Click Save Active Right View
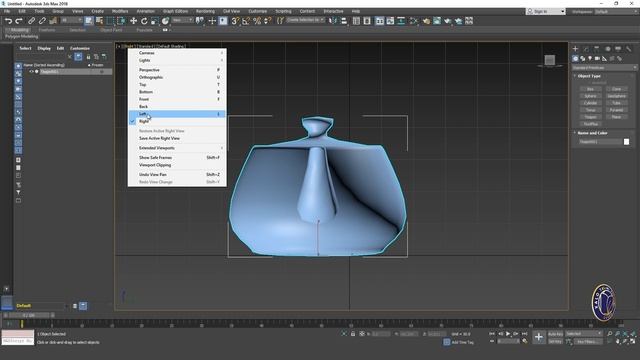 click(x=177, y=138)
